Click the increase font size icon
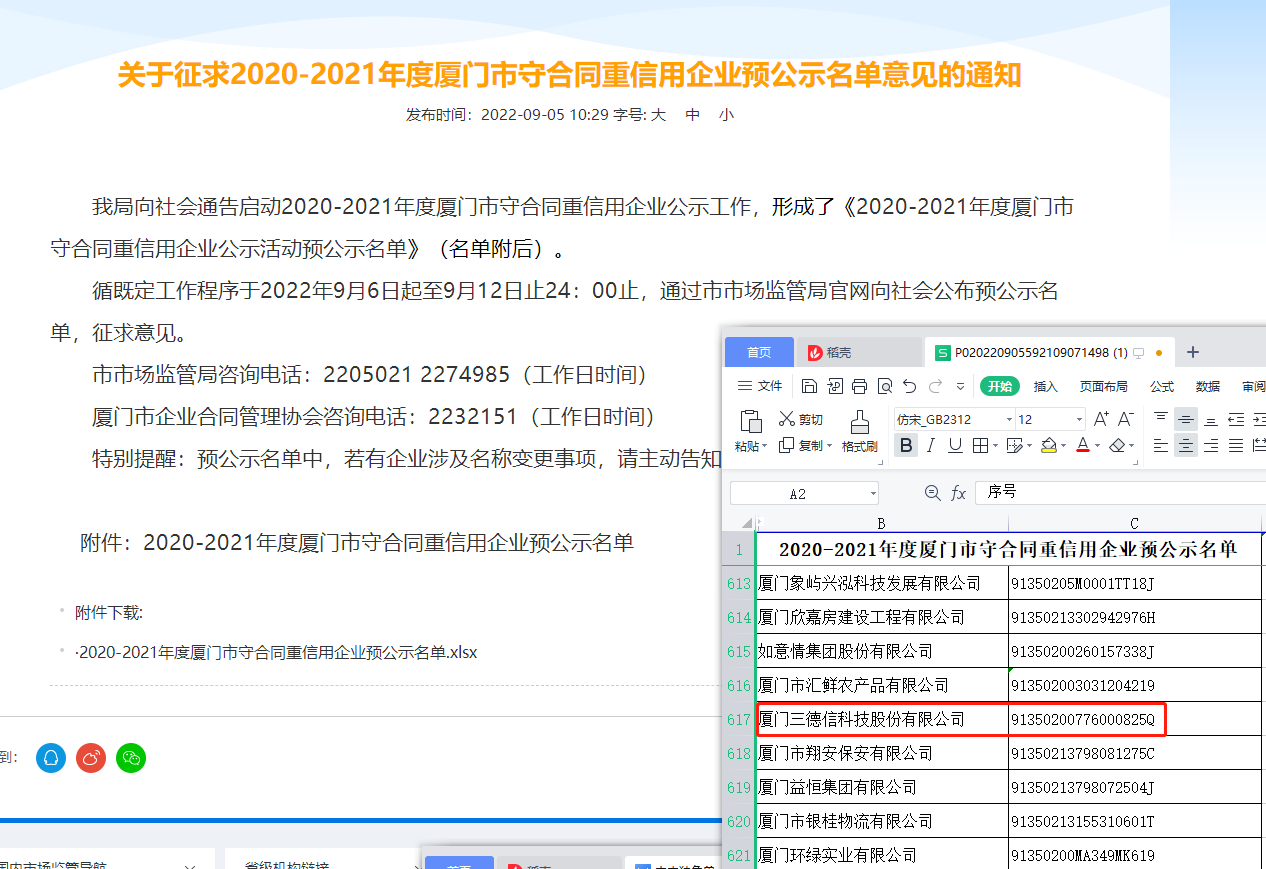 [x=1101, y=419]
